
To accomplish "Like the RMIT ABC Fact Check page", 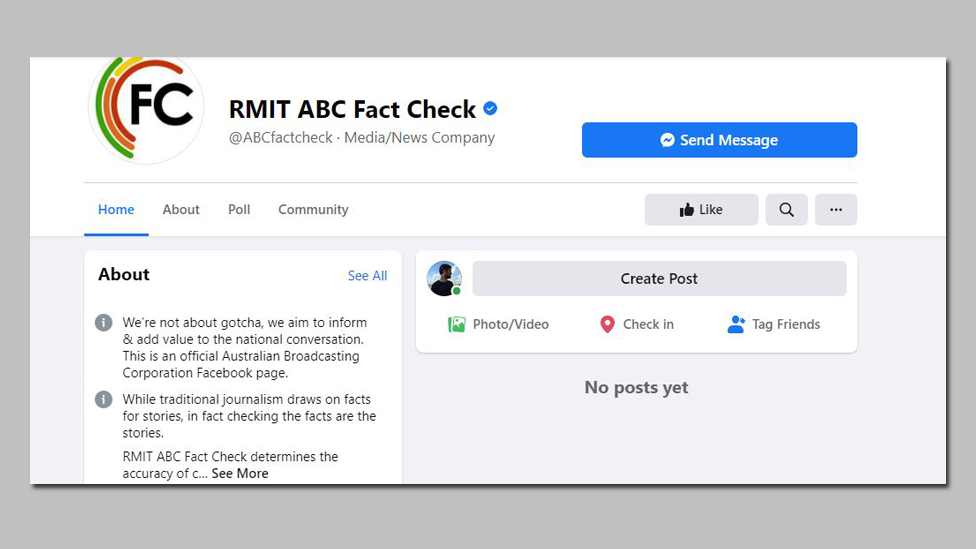I will (702, 210).
